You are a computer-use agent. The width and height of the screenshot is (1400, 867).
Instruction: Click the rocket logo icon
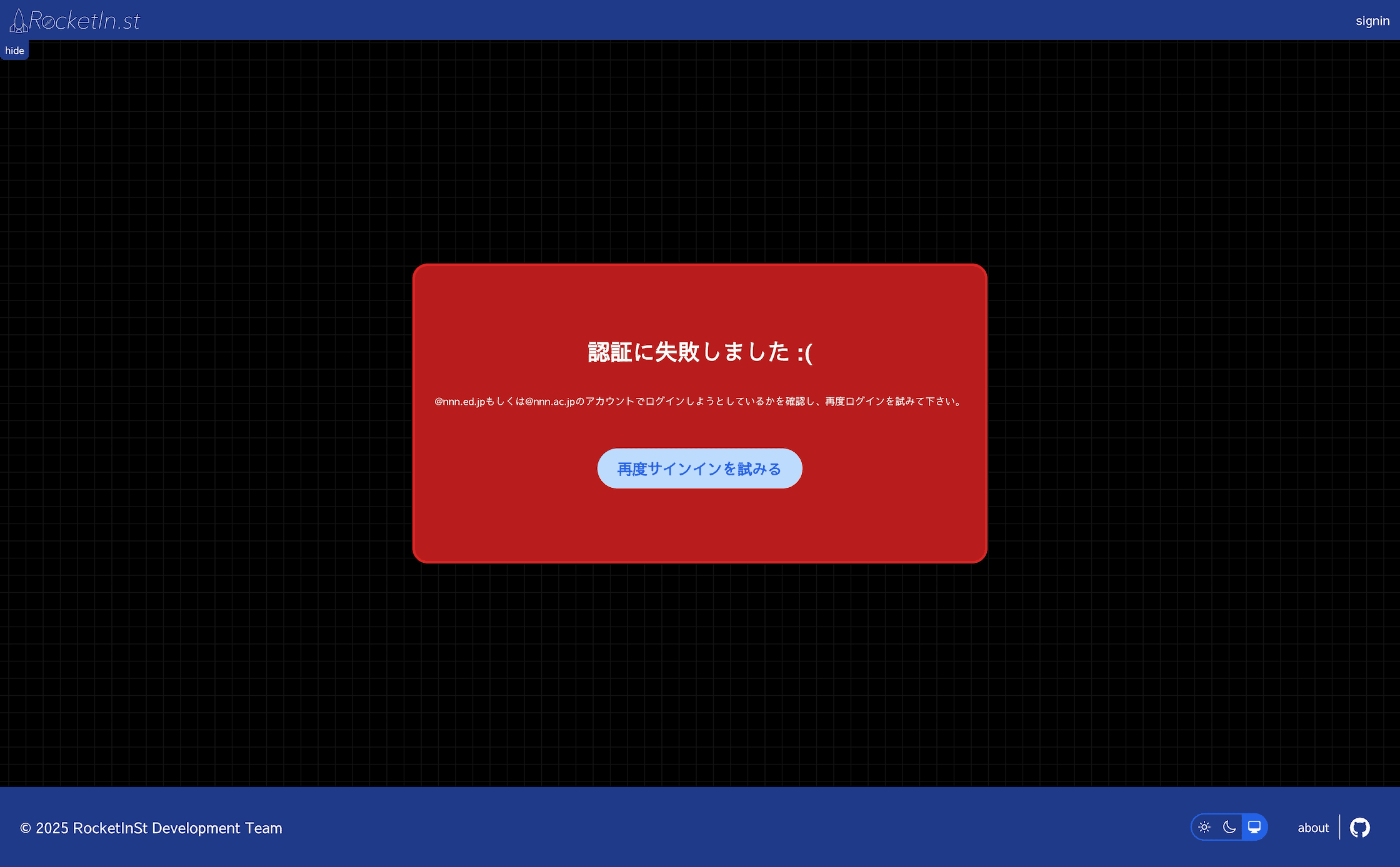(x=19, y=21)
